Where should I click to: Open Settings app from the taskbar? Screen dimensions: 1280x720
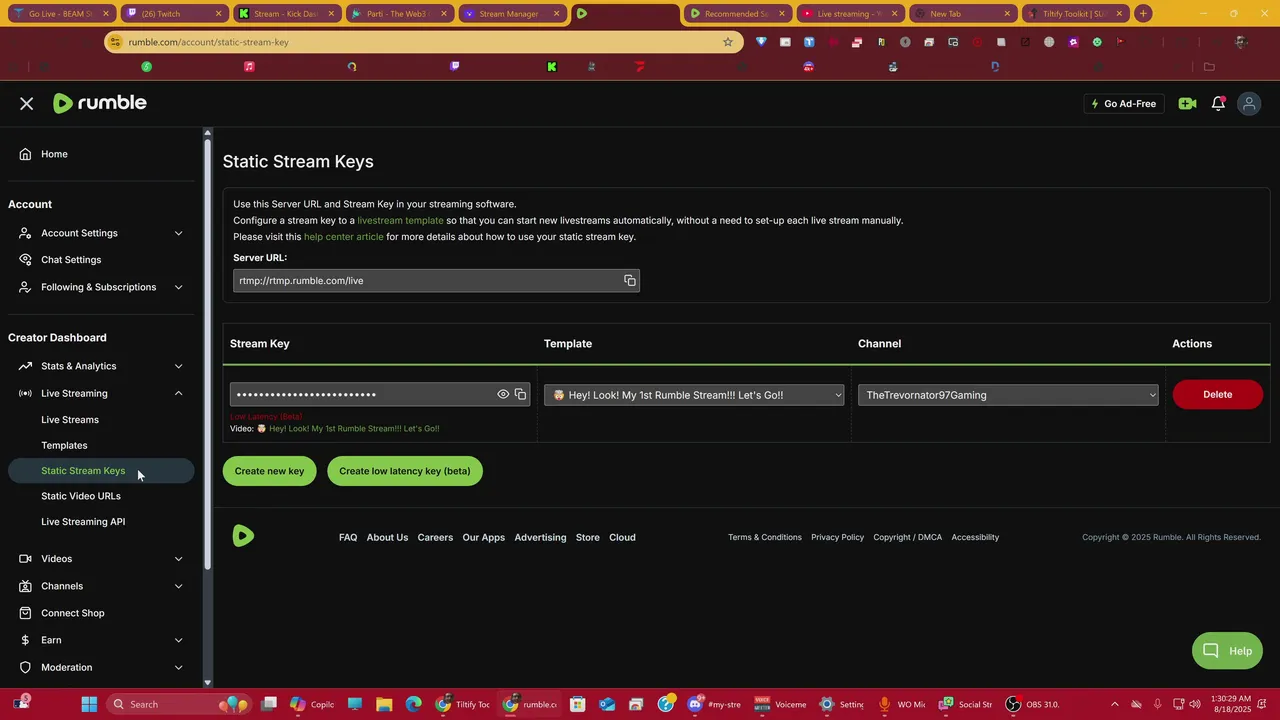point(841,704)
